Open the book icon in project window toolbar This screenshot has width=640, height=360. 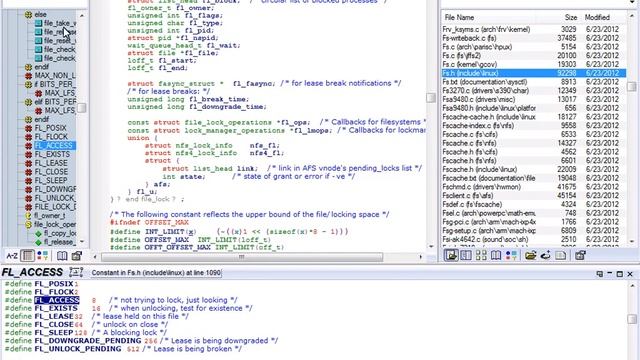[x=496, y=256]
